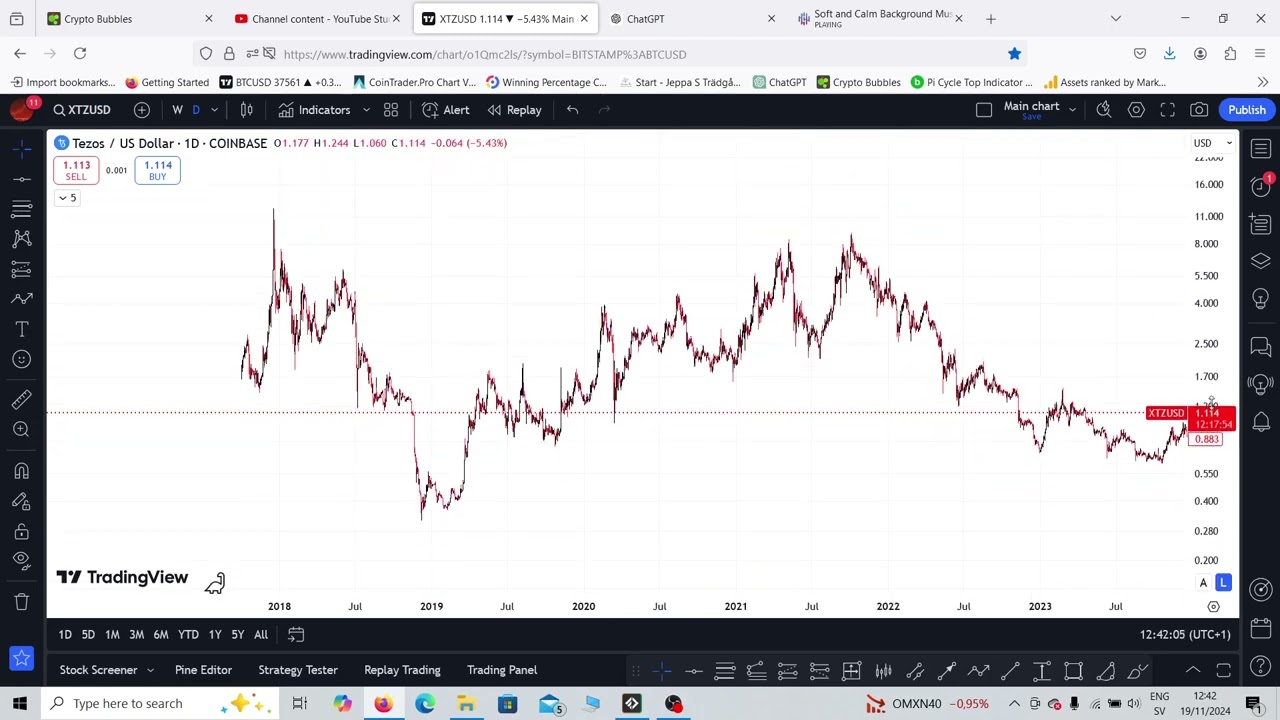
Task: Open quick search lightning icon
Action: click(1104, 110)
